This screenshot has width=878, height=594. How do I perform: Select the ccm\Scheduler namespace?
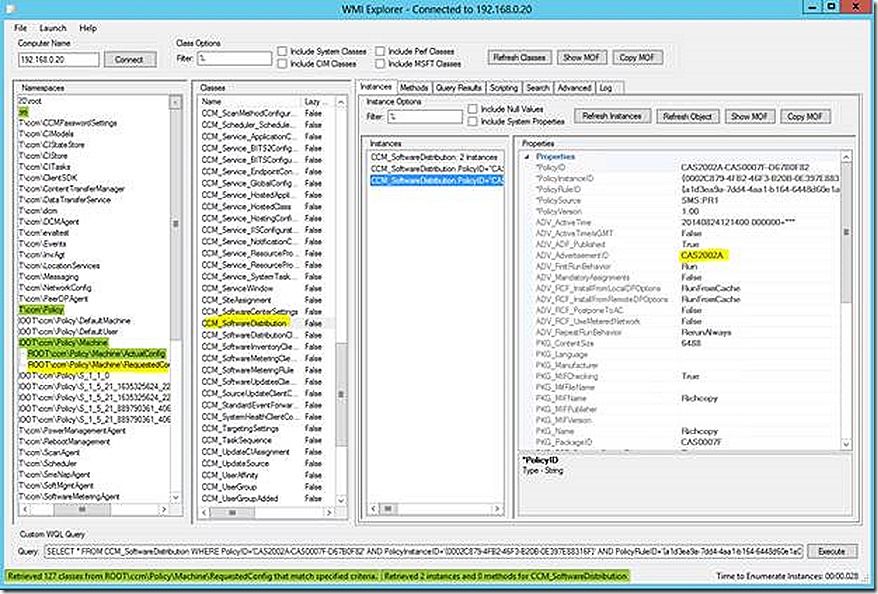click(48, 464)
